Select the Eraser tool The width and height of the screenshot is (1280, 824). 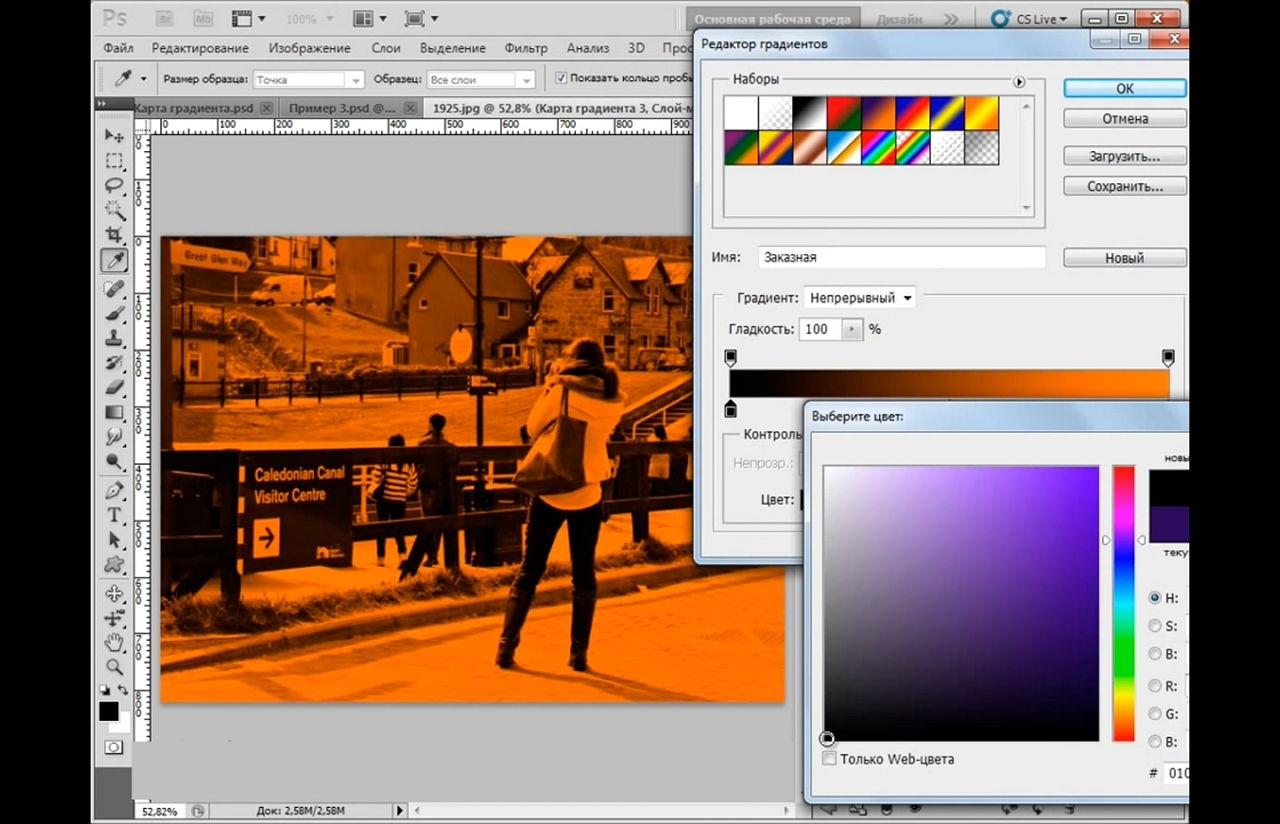click(114, 388)
